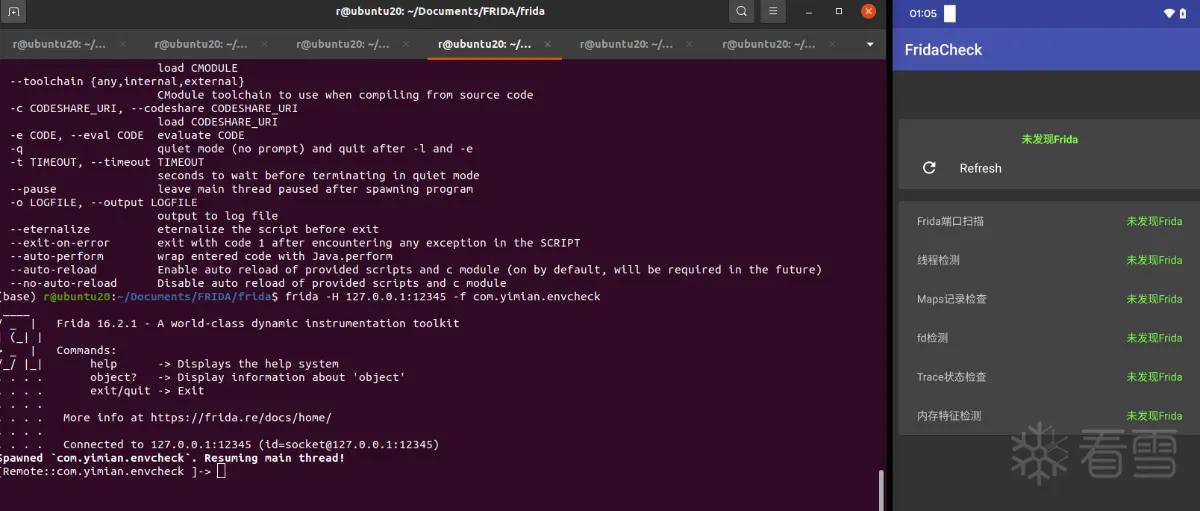
Task: Click the '--no-auto-reload' option in terminal
Action: 64,283
